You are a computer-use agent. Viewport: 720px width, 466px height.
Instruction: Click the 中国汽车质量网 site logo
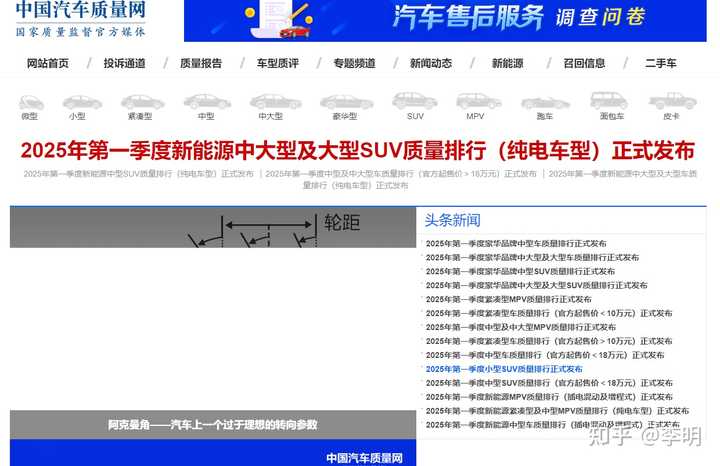point(80,19)
